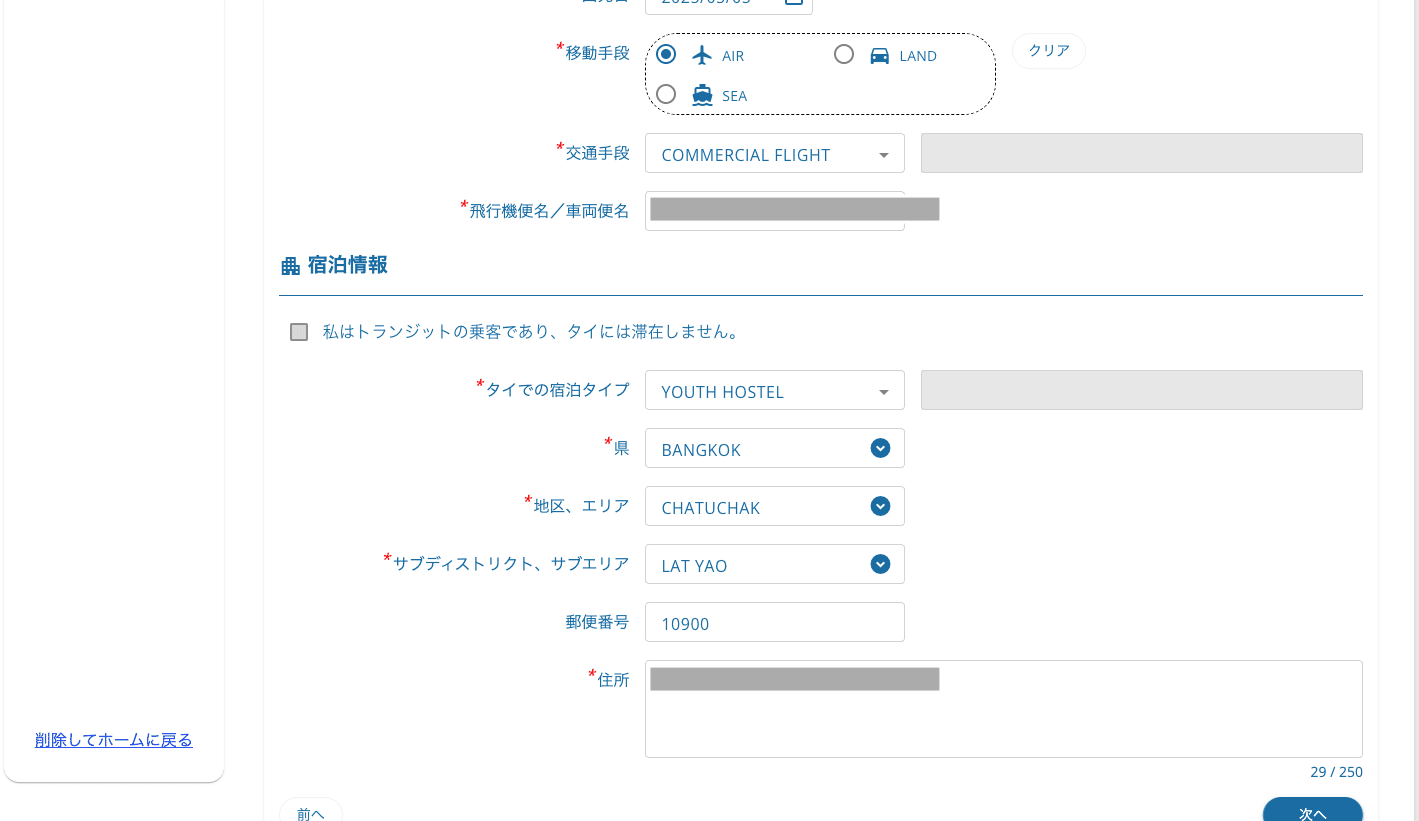Screen dimensions: 1419x821
Task: Click the chevron icon in LAT YAO field
Action: pyautogui.click(x=880, y=564)
